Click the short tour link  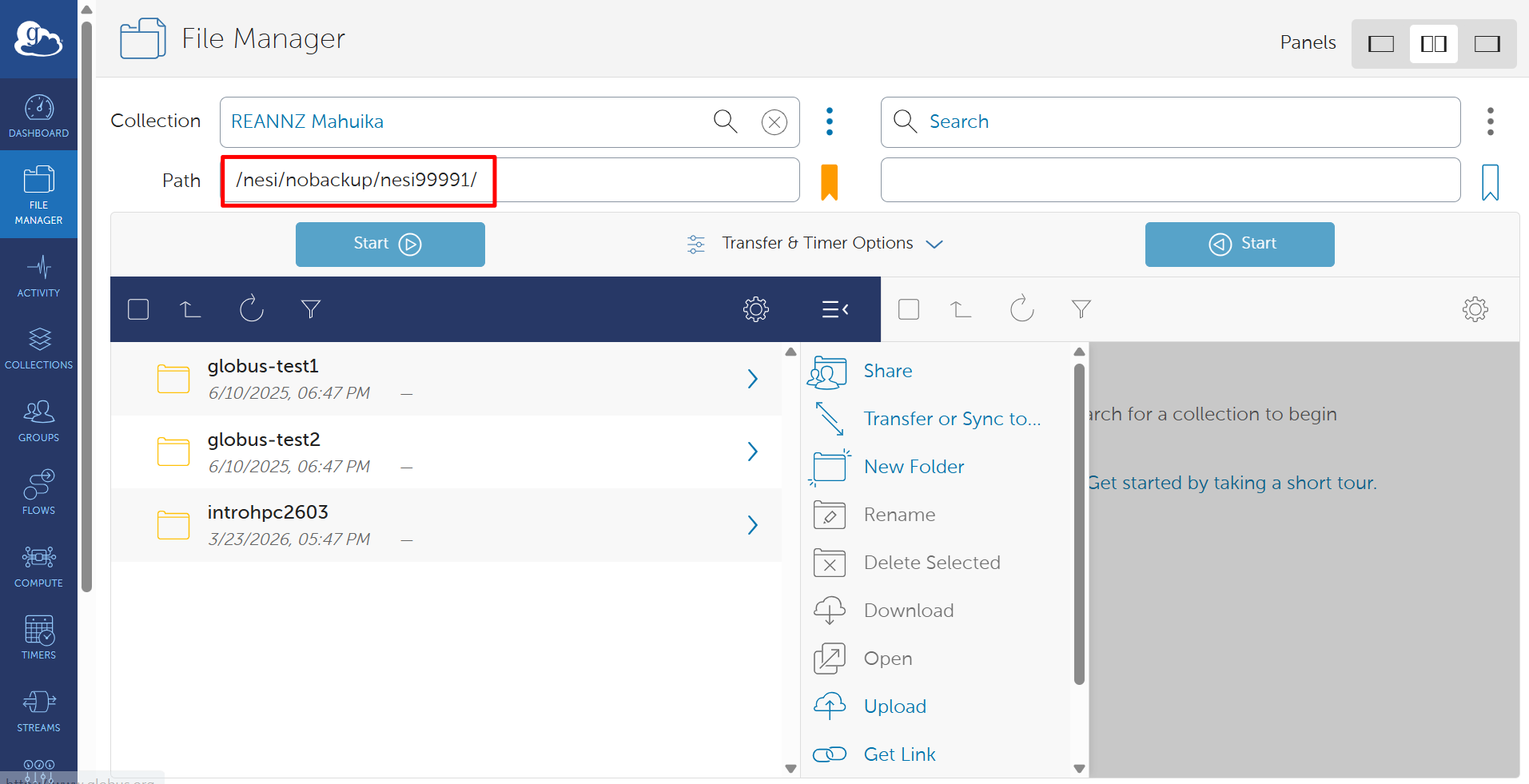coord(1232,483)
